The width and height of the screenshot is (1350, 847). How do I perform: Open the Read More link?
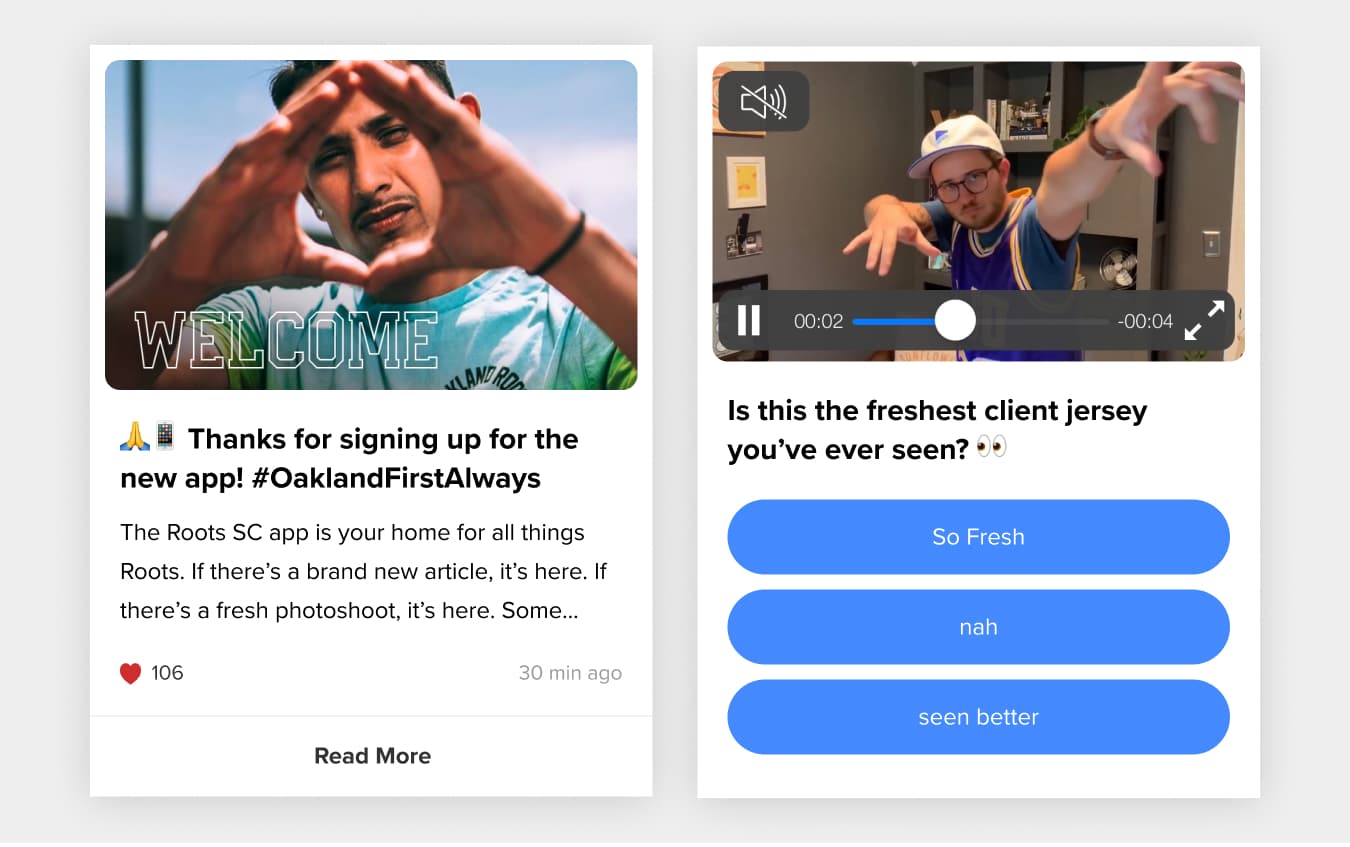tap(372, 756)
